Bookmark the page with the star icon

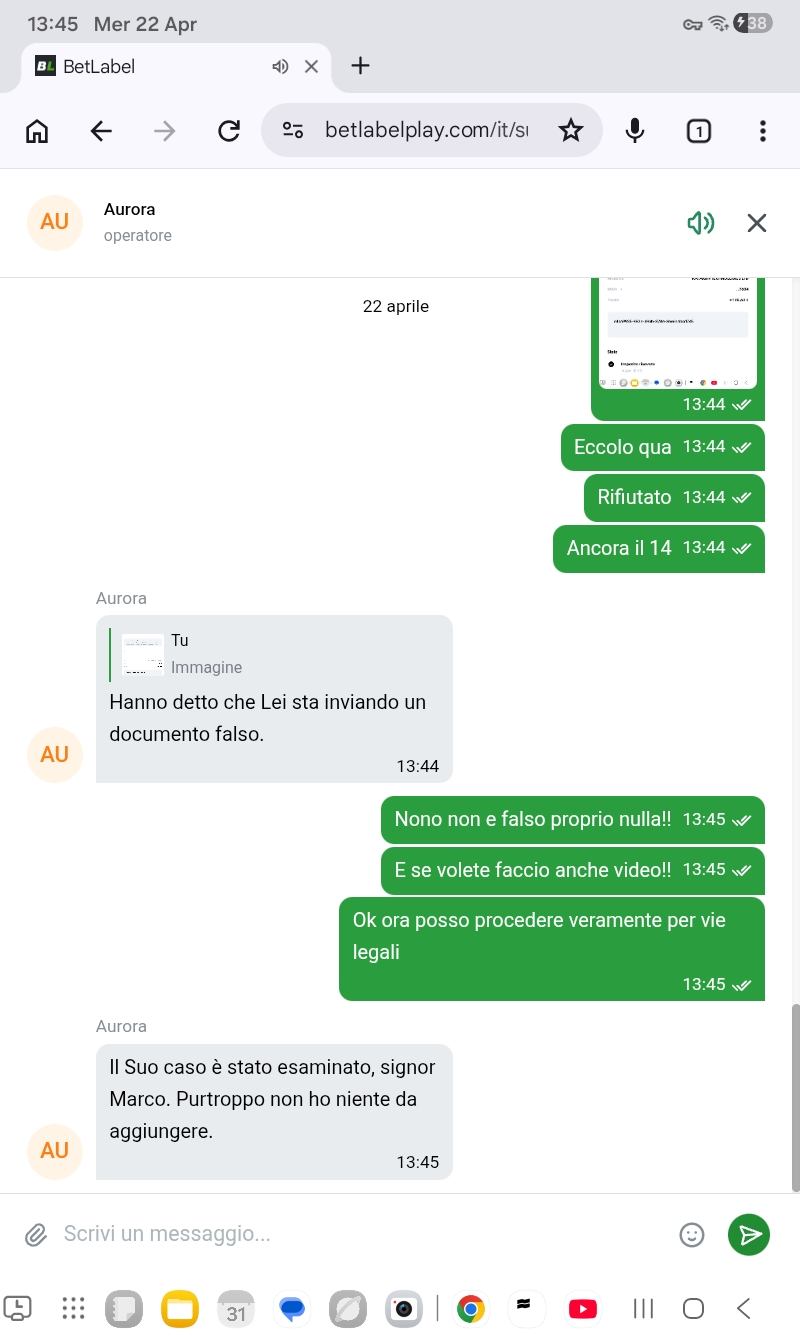pyautogui.click(x=571, y=130)
